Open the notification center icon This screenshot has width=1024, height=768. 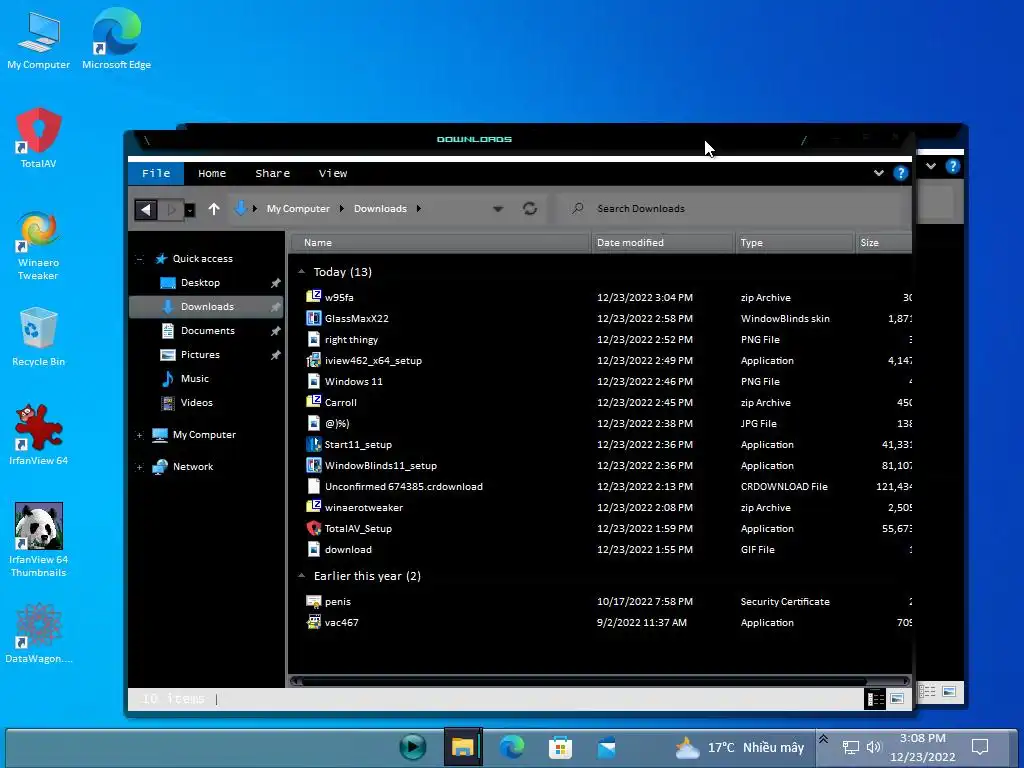[980, 746]
